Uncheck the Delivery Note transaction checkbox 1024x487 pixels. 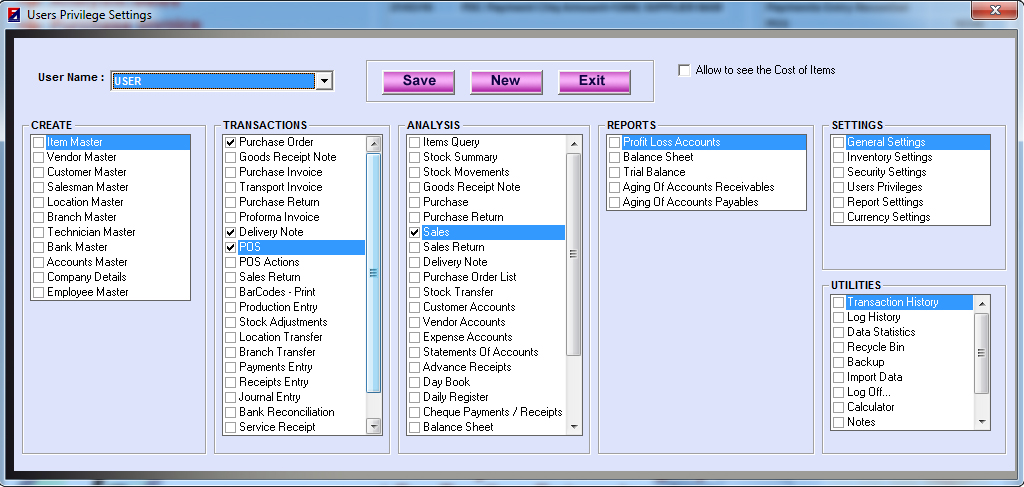click(231, 232)
